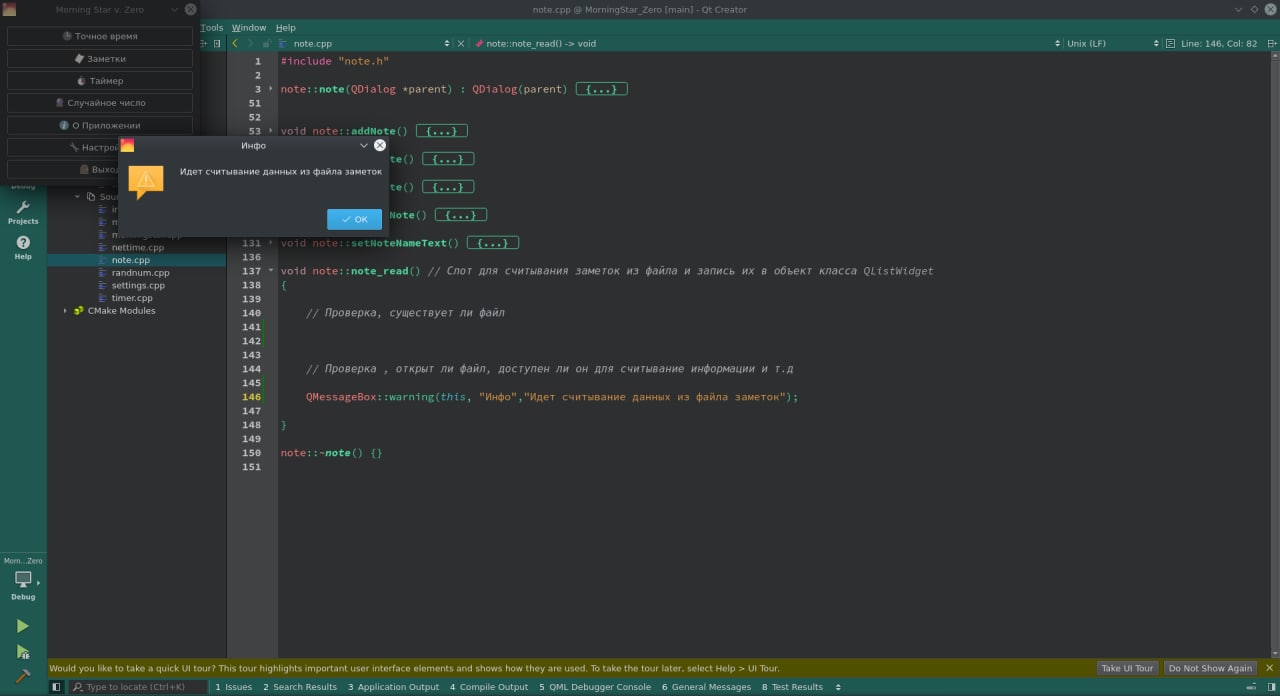The image size is (1280, 696).
Task: Switch to the Compile Output pane
Action: coord(489,687)
